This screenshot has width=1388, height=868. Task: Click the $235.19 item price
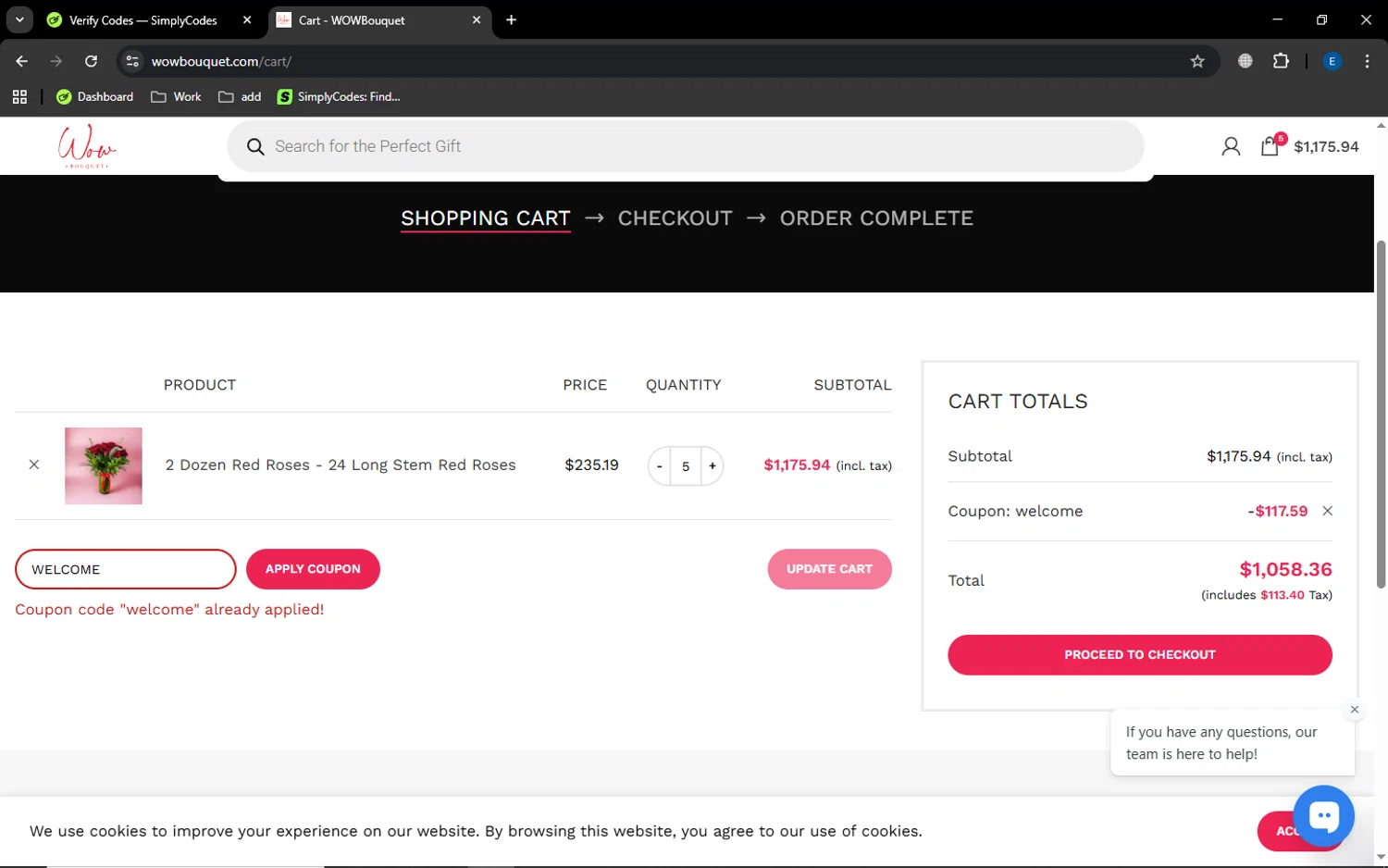coord(592,465)
